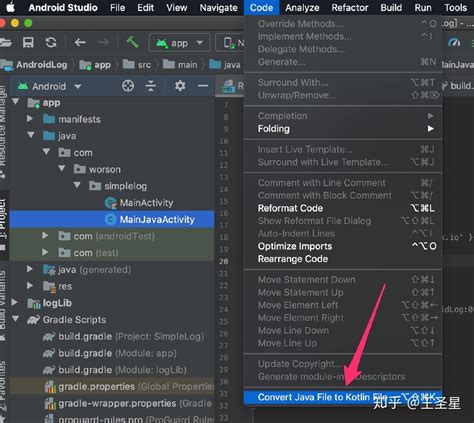Hide the Project panel with minus icon
Viewport: 474px width, 423px height.
[x=203, y=86]
